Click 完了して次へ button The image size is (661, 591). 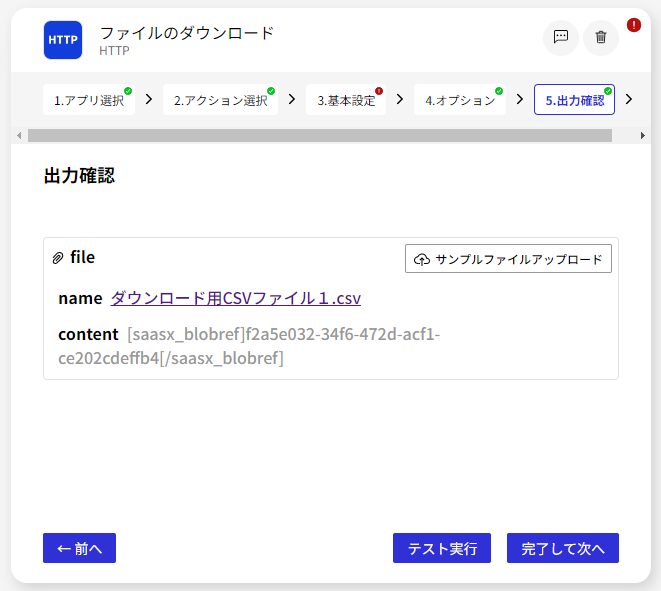(x=563, y=548)
